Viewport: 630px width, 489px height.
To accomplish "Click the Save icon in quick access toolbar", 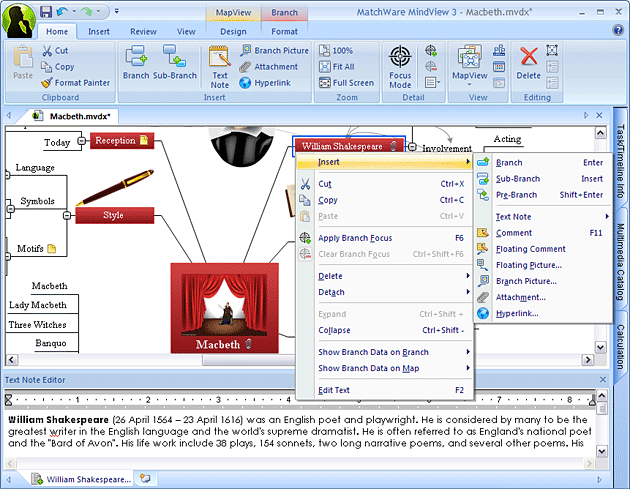I will point(46,12).
